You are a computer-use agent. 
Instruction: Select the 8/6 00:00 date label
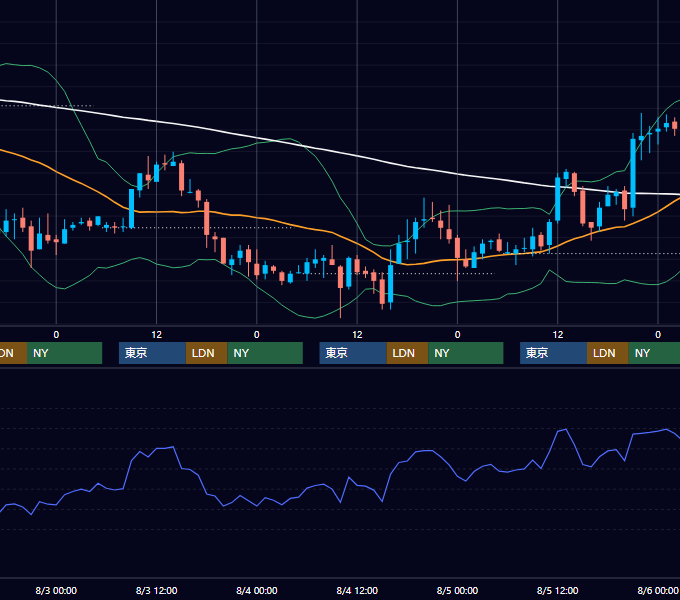pos(658,590)
